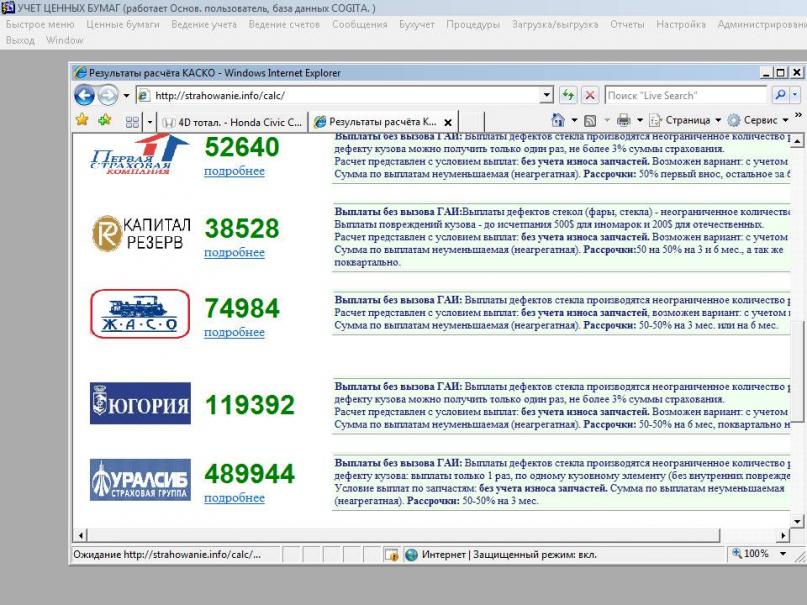Click the RSS feeds icon

coord(590,121)
